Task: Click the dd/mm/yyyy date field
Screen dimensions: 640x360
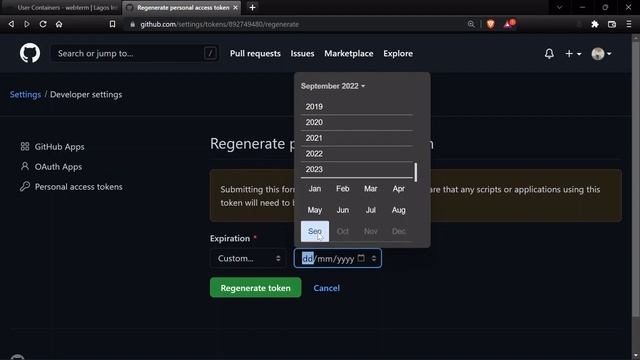Action: pyautogui.click(x=338, y=258)
